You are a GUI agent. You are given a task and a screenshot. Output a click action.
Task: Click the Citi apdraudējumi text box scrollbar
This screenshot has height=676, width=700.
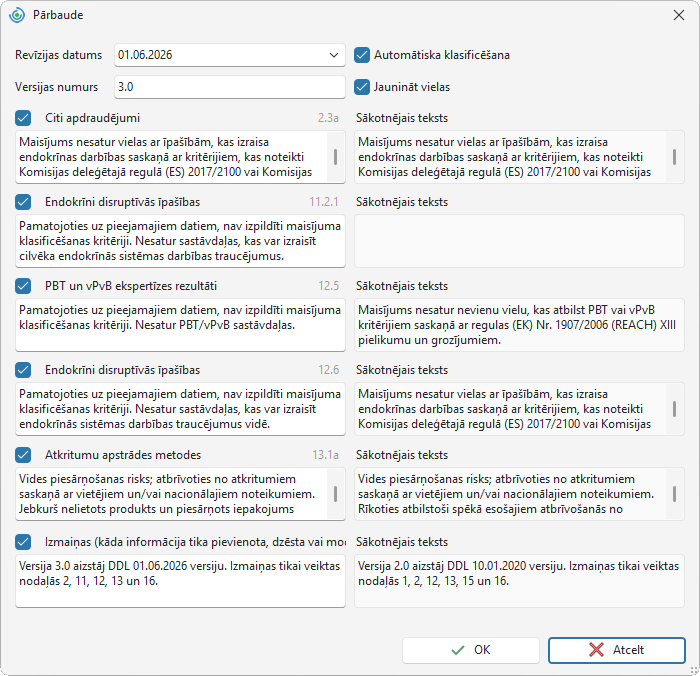tap(335, 157)
